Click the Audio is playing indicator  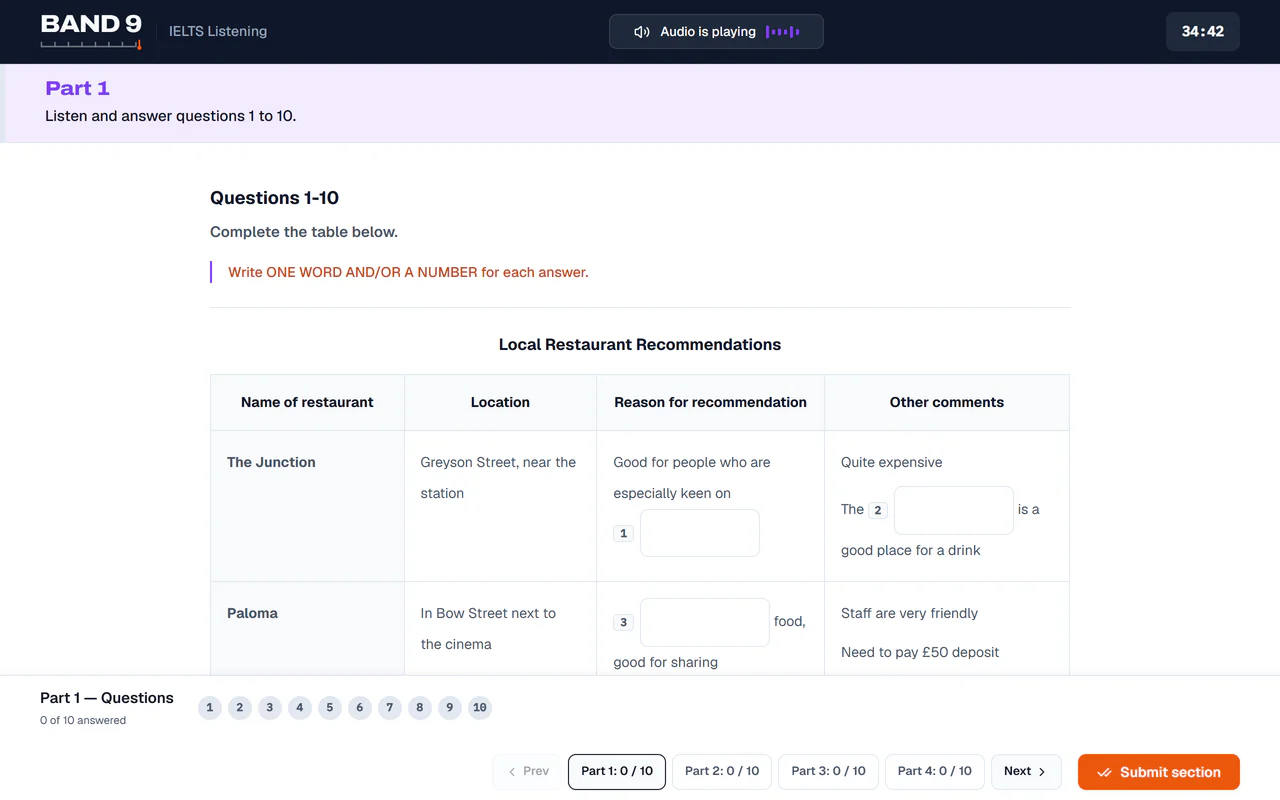point(716,32)
